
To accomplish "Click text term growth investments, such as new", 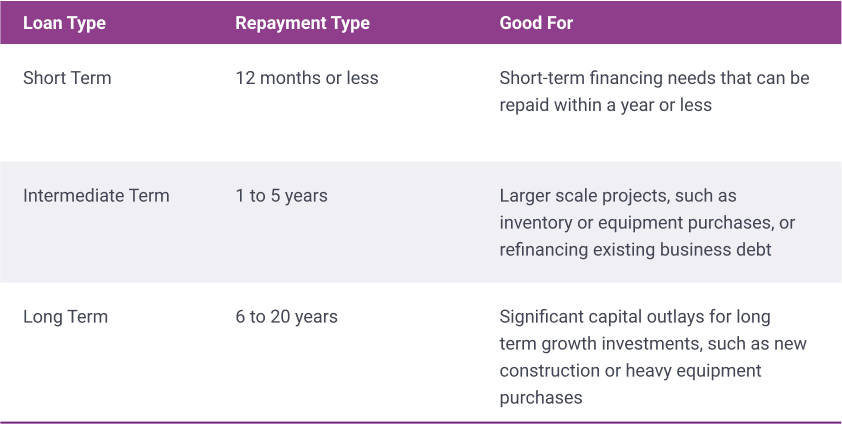I will coord(653,343).
